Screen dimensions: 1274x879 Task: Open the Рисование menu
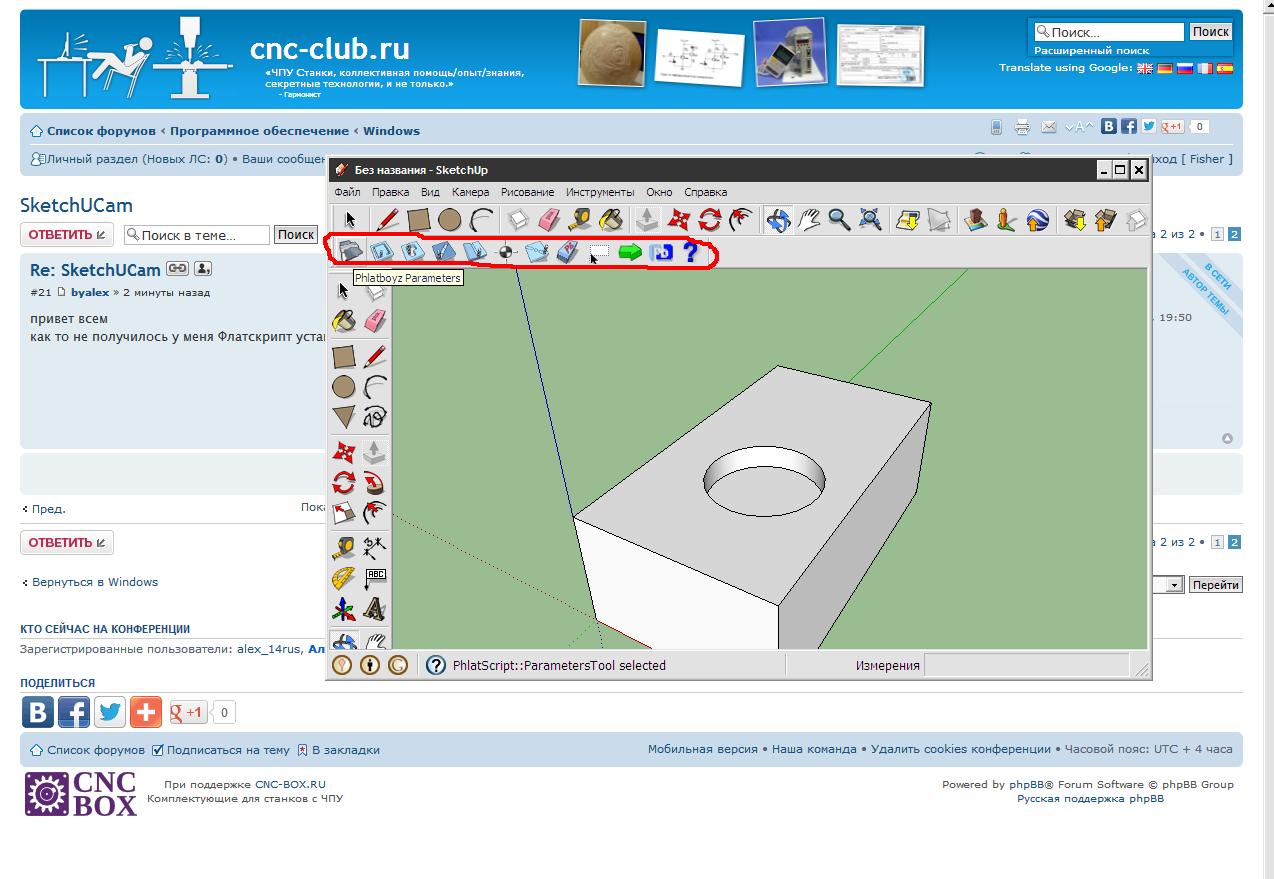click(x=527, y=192)
